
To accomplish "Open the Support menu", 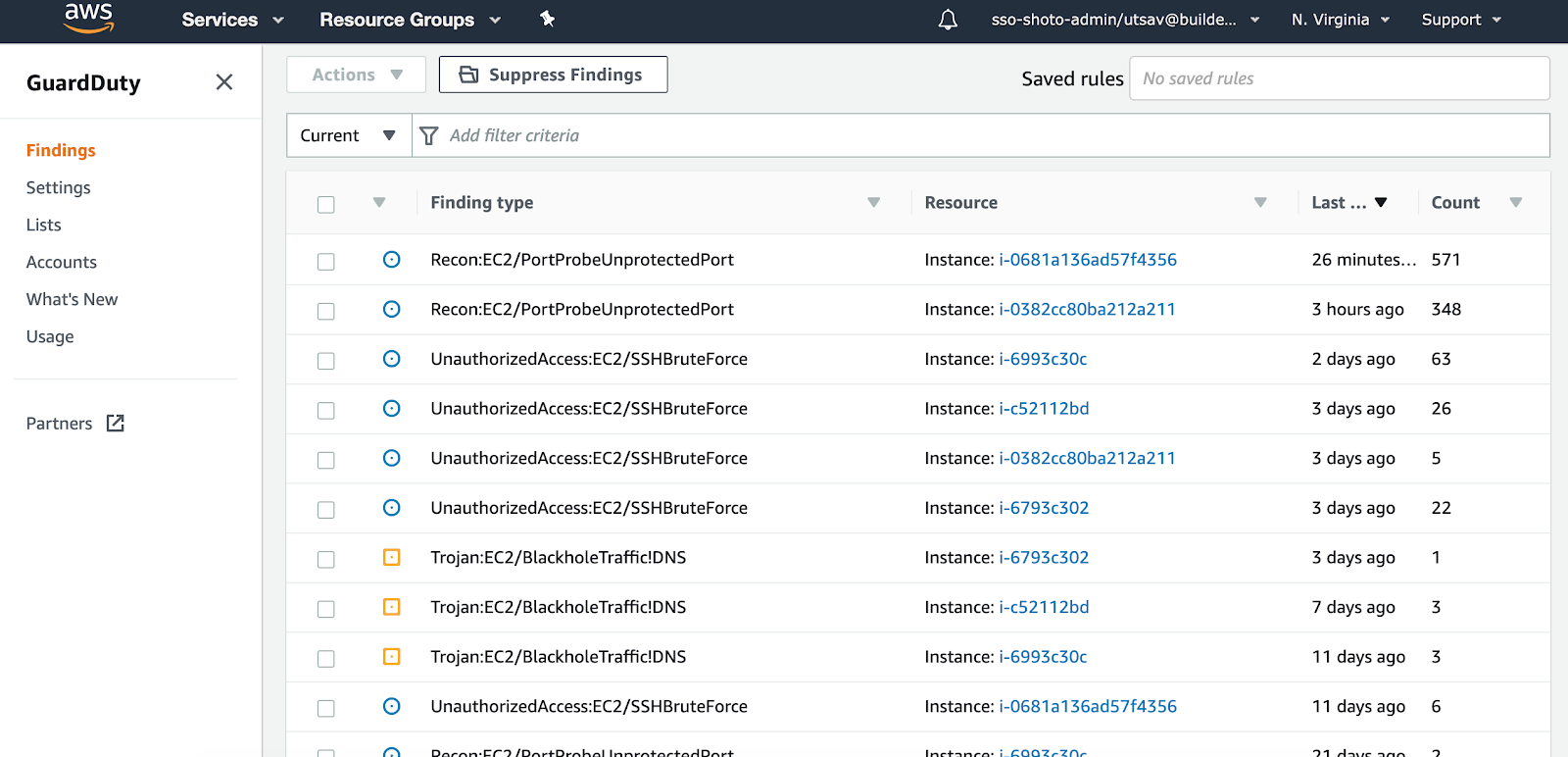I will click(x=1461, y=20).
